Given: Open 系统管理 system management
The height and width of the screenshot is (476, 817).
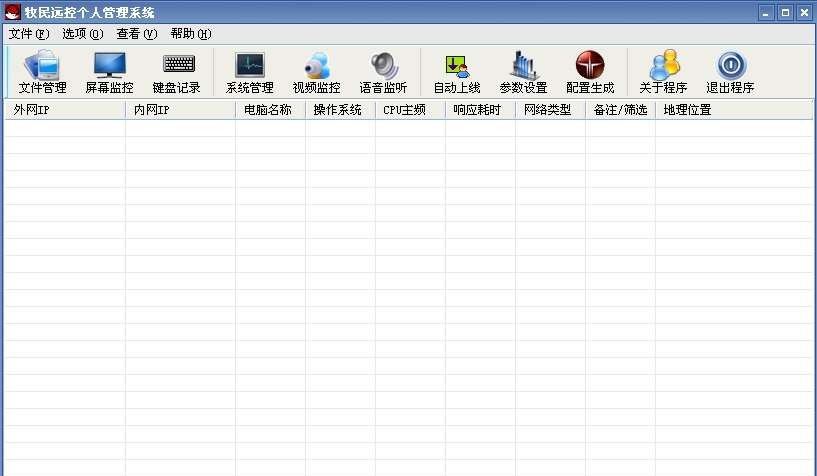Looking at the screenshot, I should 250,72.
